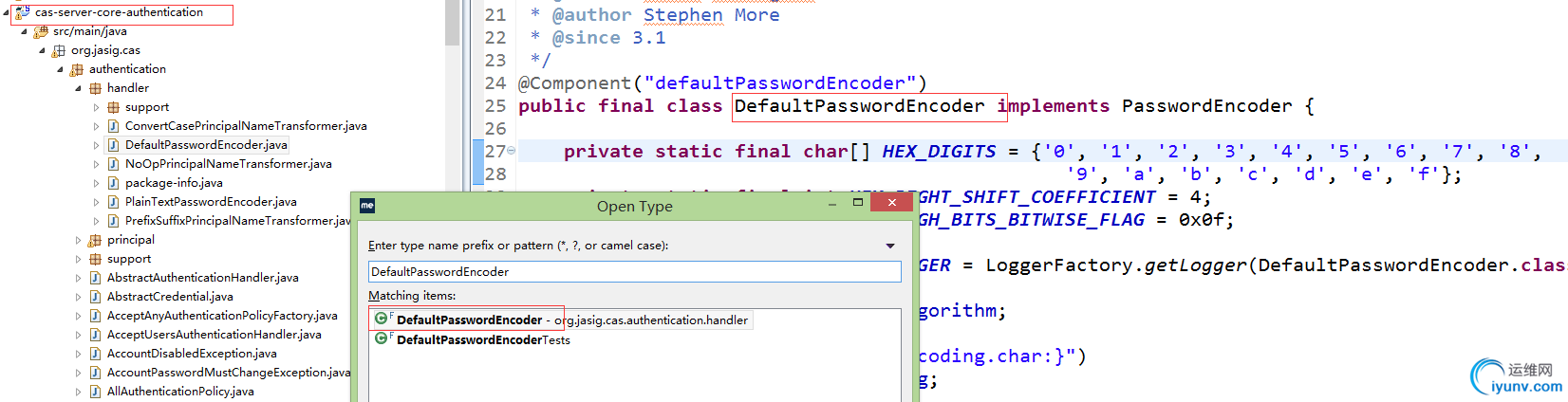The width and height of the screenshot is (1568, 402).
Task: Select DefaultPasswordEncoder in matching items
Action: tap(561, 320)
